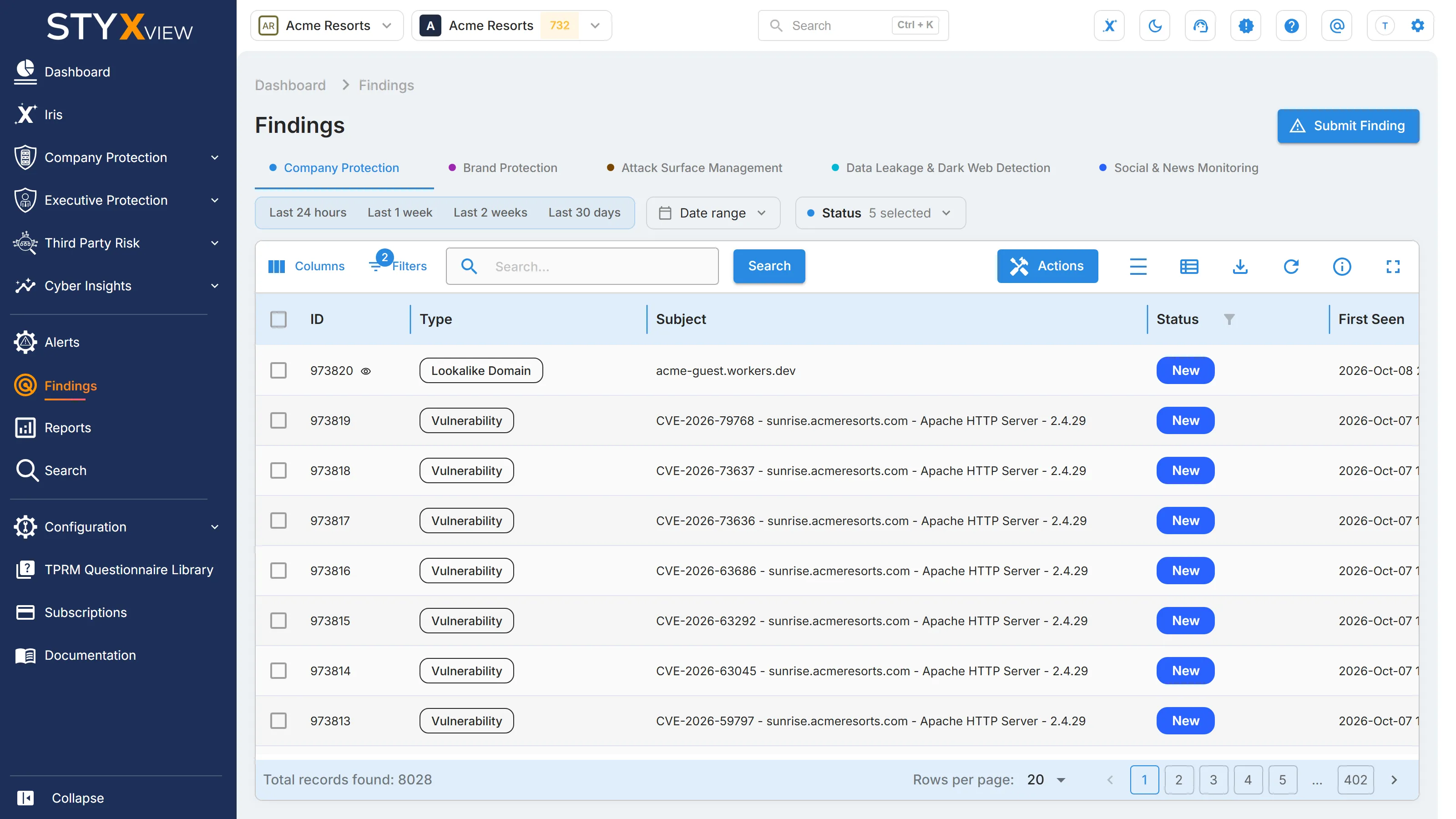Enter fullscreen table view
This screenshot has height=819, width=1456.
pos(1393,266)
